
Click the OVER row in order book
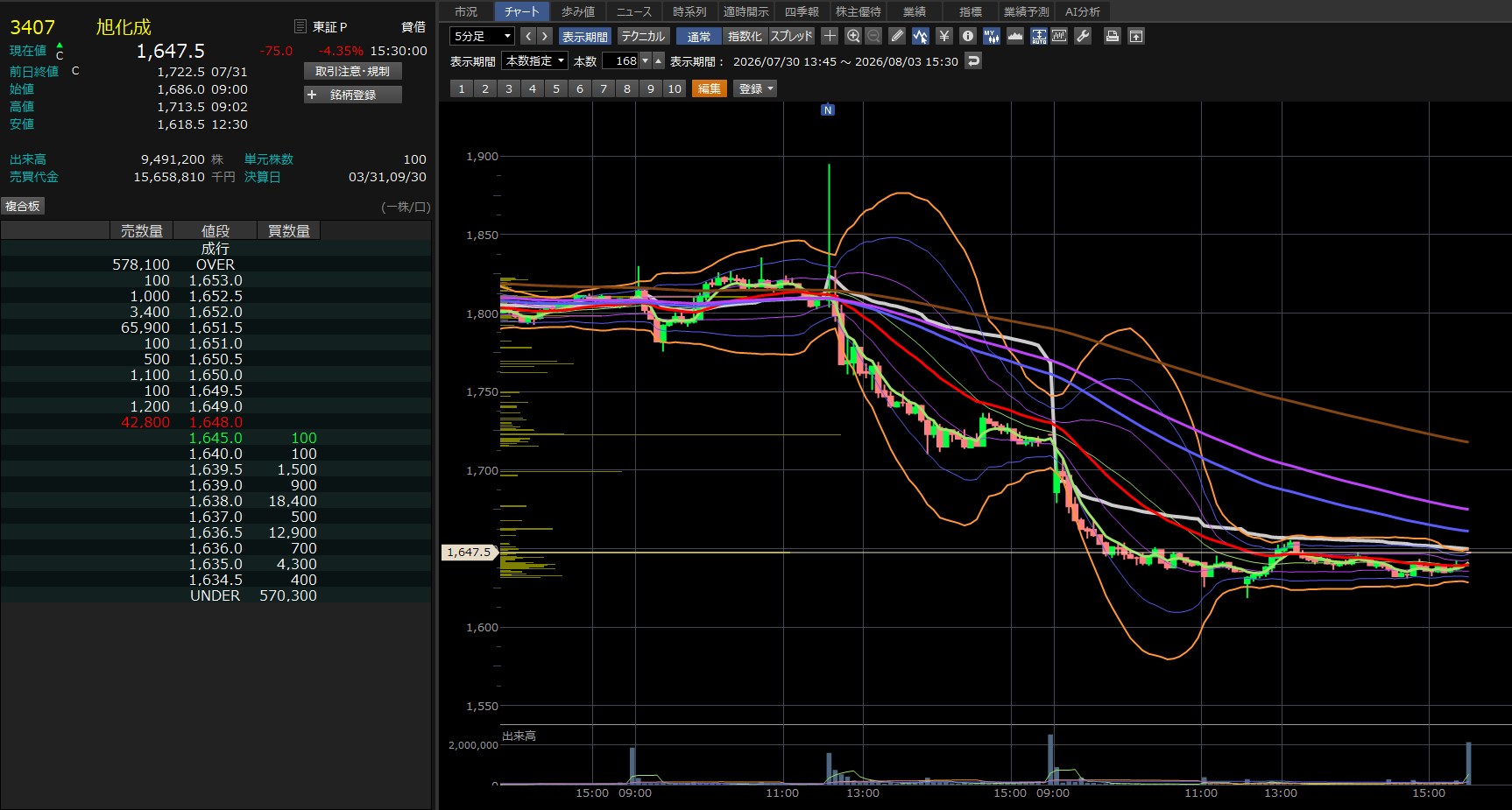tap(215, 264)
